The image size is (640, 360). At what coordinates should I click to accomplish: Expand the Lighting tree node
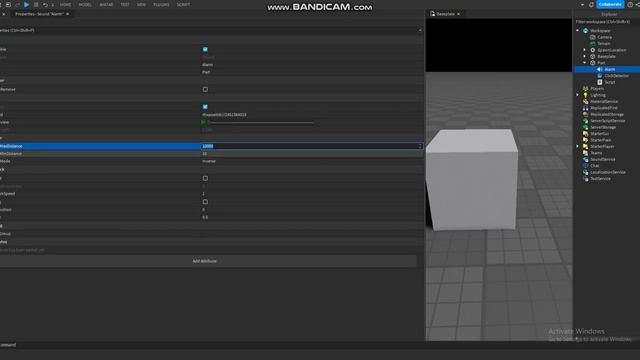click(x=578, y=95)
